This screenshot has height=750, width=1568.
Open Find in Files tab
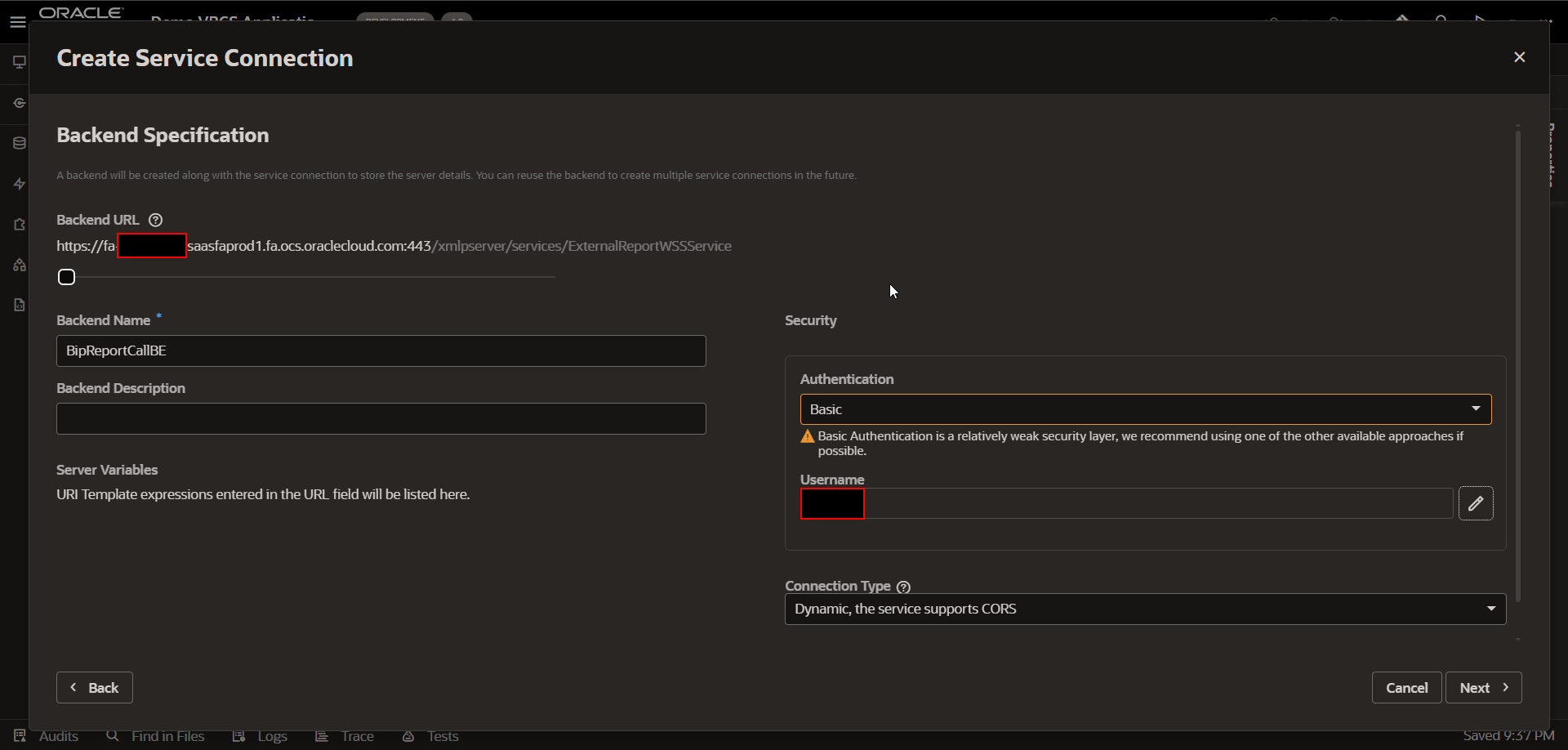click(155, 736)
